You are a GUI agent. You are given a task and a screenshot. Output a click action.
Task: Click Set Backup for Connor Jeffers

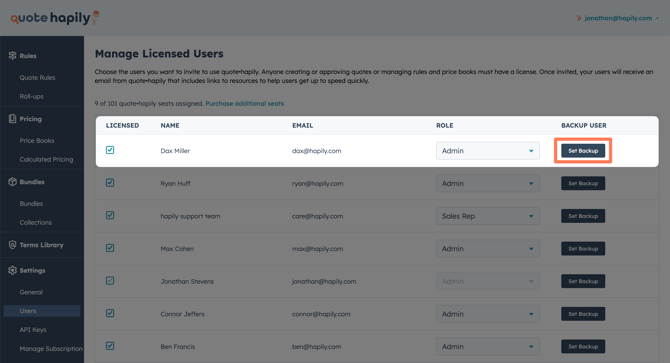pyautogui.click(x=583, y=314)
